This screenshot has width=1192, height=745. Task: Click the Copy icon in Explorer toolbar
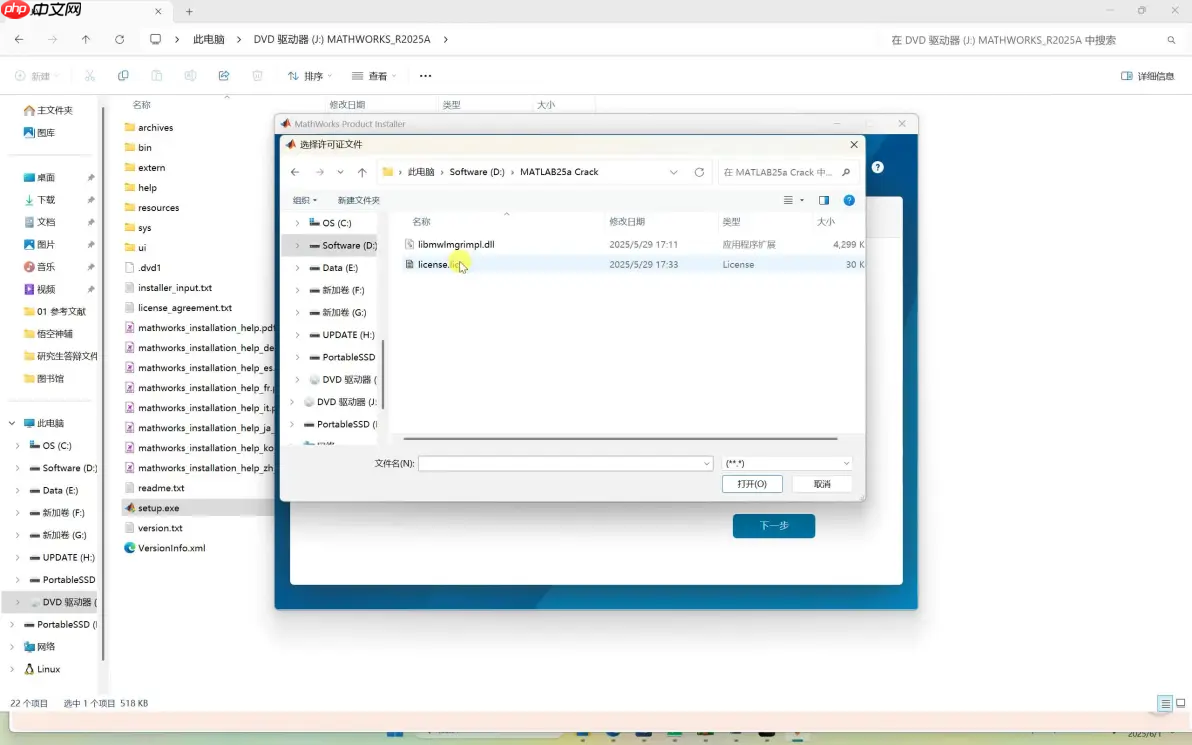click(121, 75)
